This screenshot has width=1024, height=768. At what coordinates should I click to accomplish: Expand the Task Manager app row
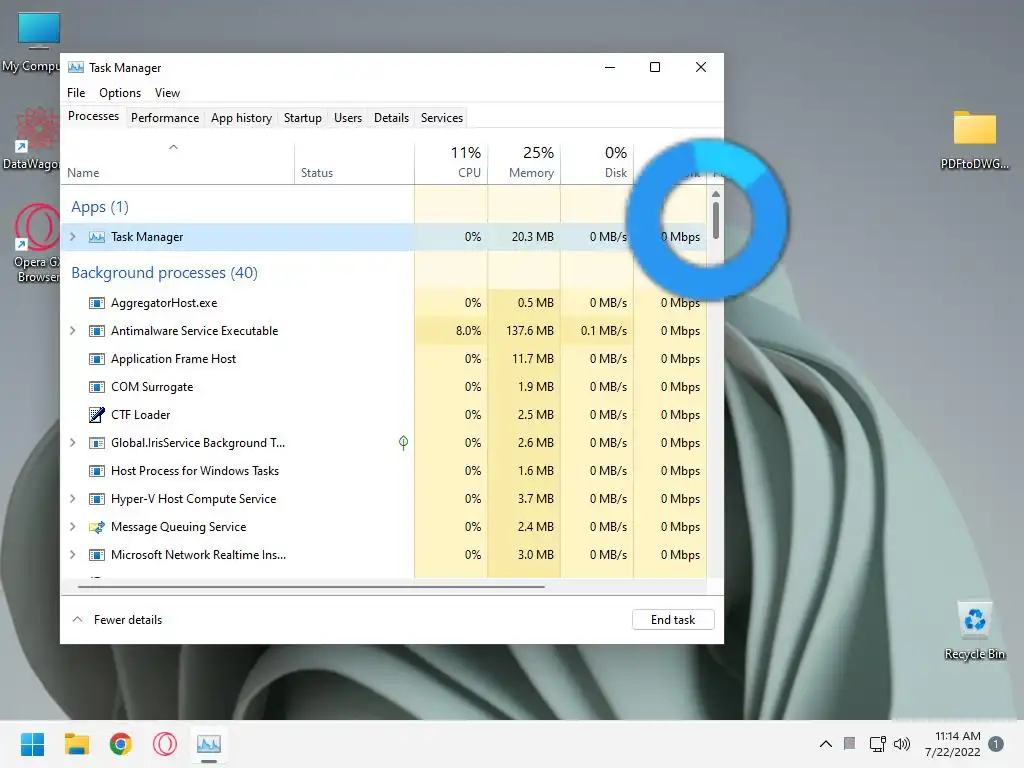click(x=72, y=236)
